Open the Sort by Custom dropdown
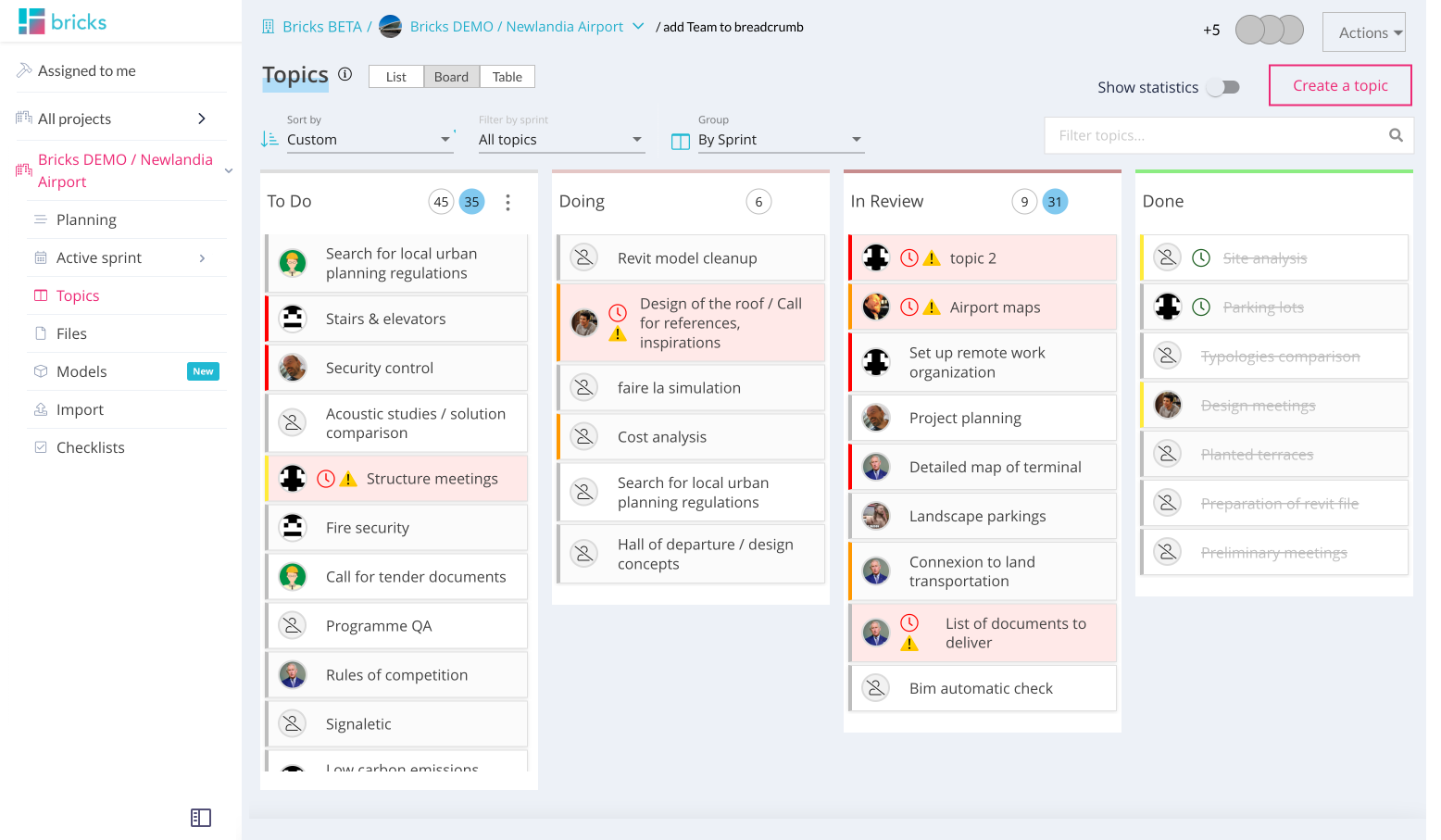 tap(368, 140)
